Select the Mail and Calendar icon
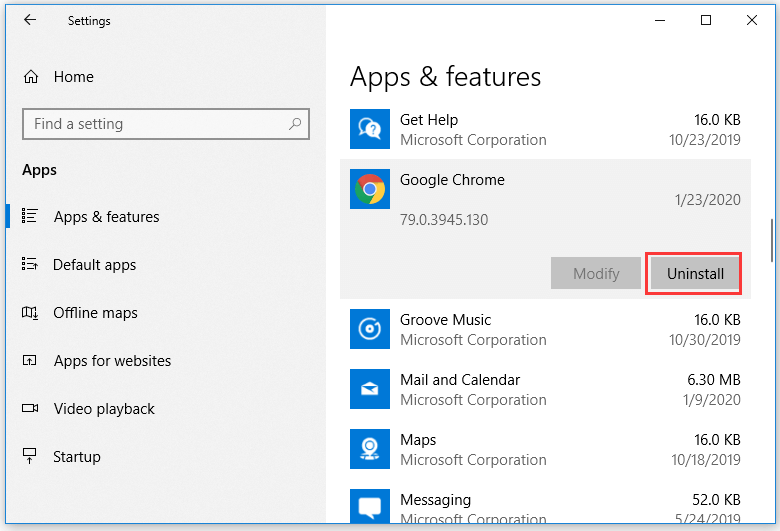The width and height of the screenshot is (780, 531). pos(370,389)
